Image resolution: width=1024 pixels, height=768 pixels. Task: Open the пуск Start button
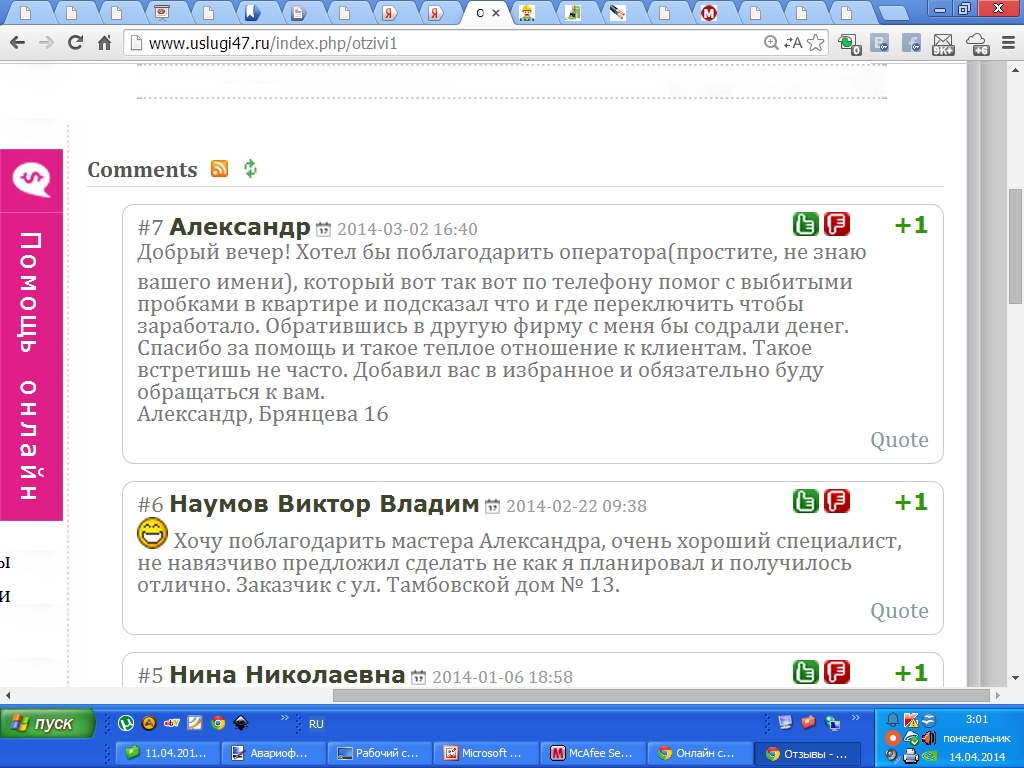pos(47,724)
